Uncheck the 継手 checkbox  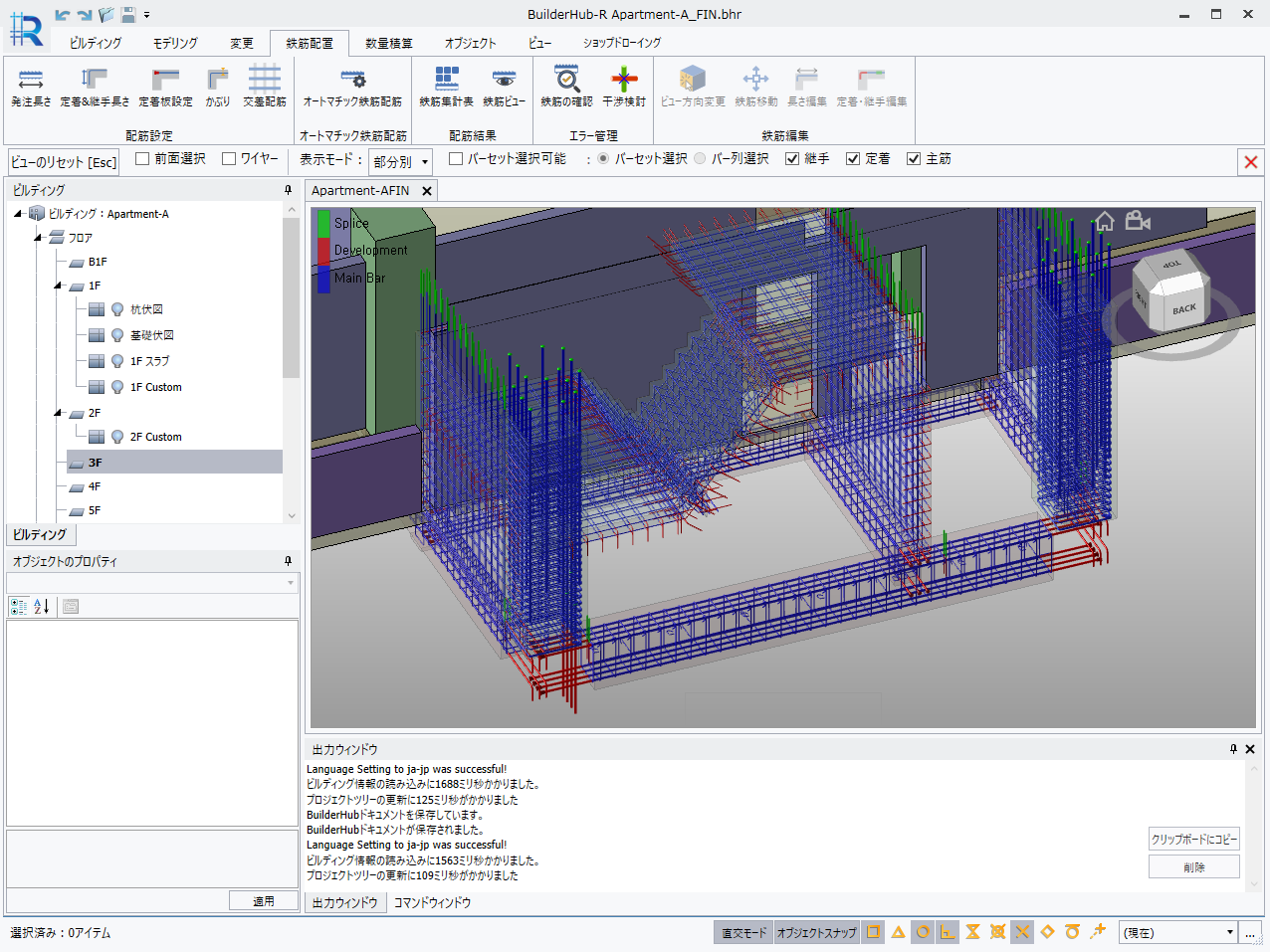[792, 158]
